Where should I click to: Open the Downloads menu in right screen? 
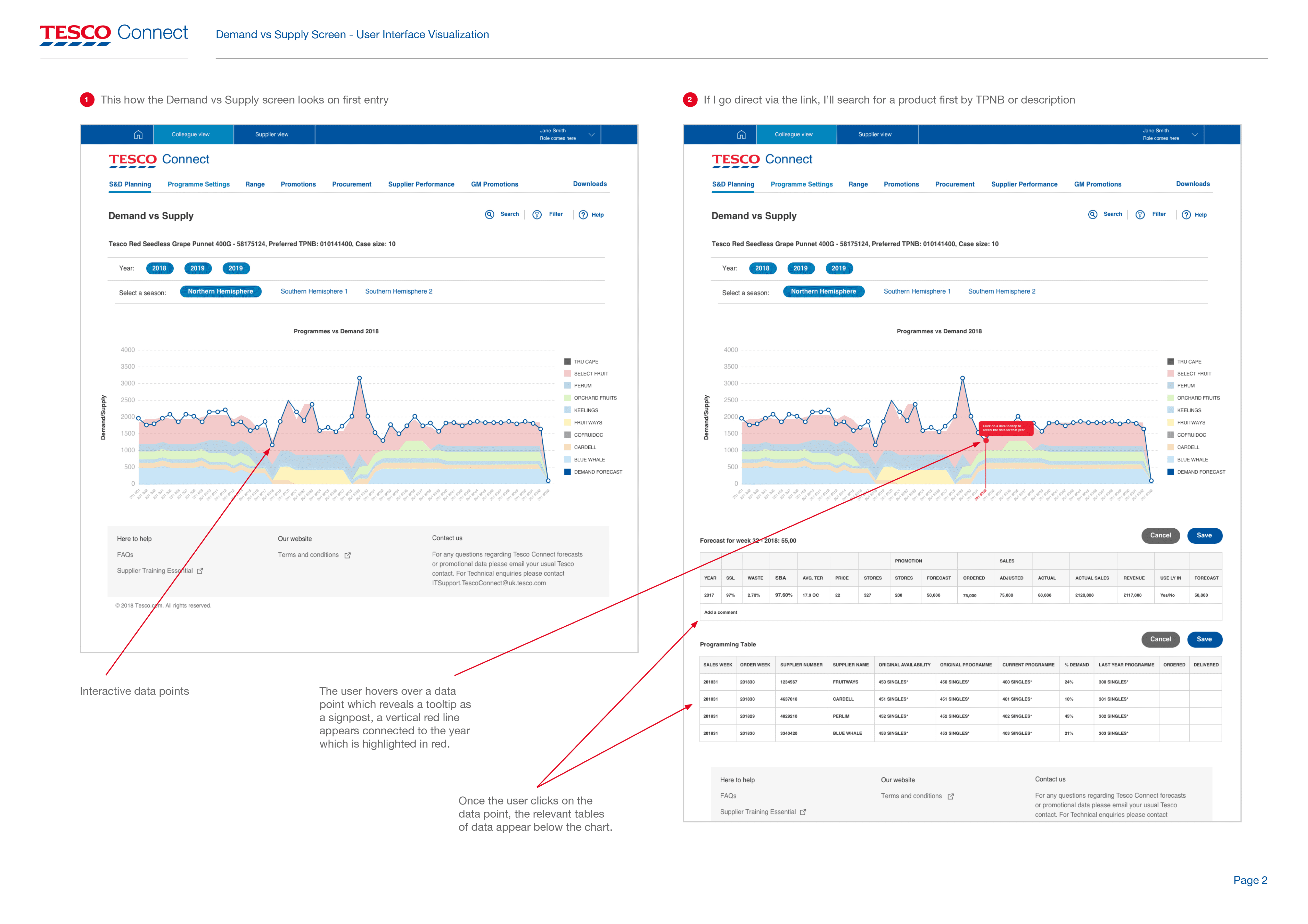(x=1192, y=184)
